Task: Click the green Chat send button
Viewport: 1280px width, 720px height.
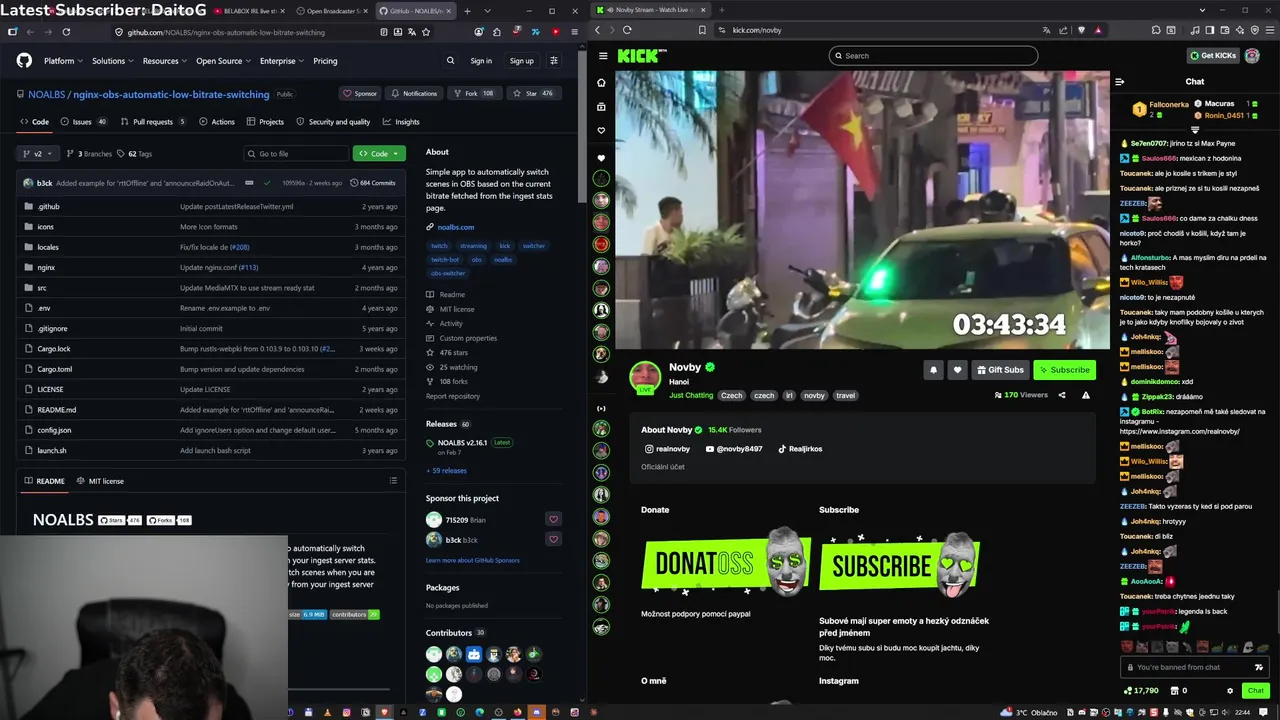Action: point(1255,691)
